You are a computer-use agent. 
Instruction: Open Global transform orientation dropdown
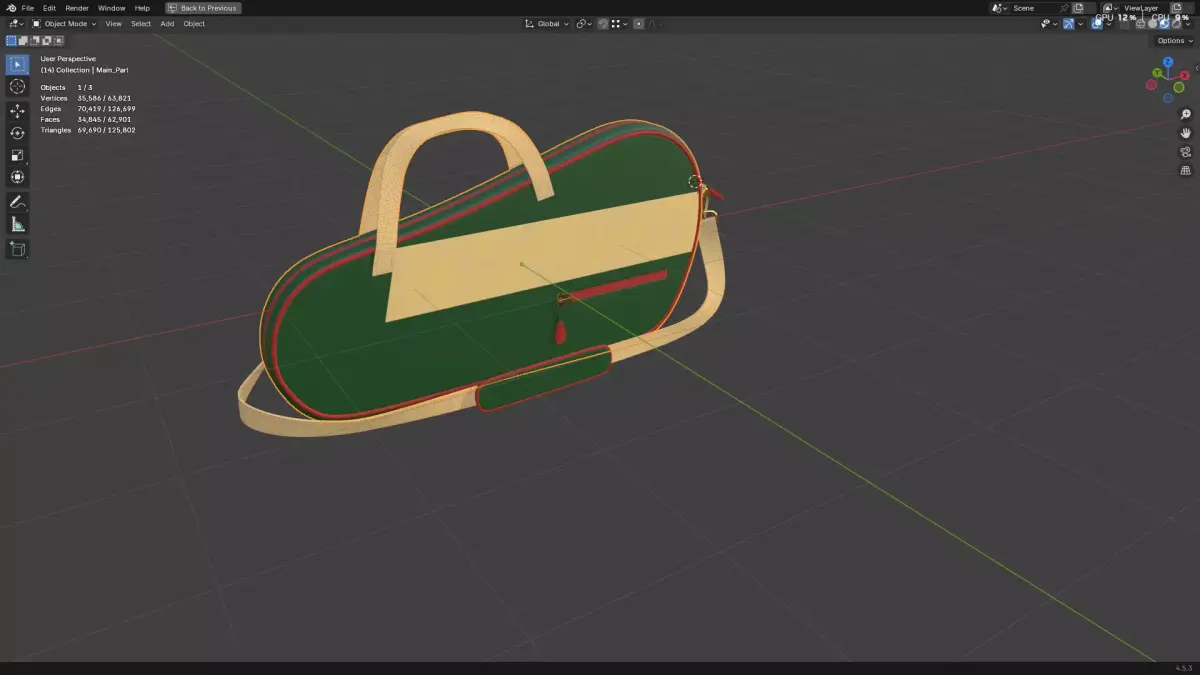coord(547,24)
